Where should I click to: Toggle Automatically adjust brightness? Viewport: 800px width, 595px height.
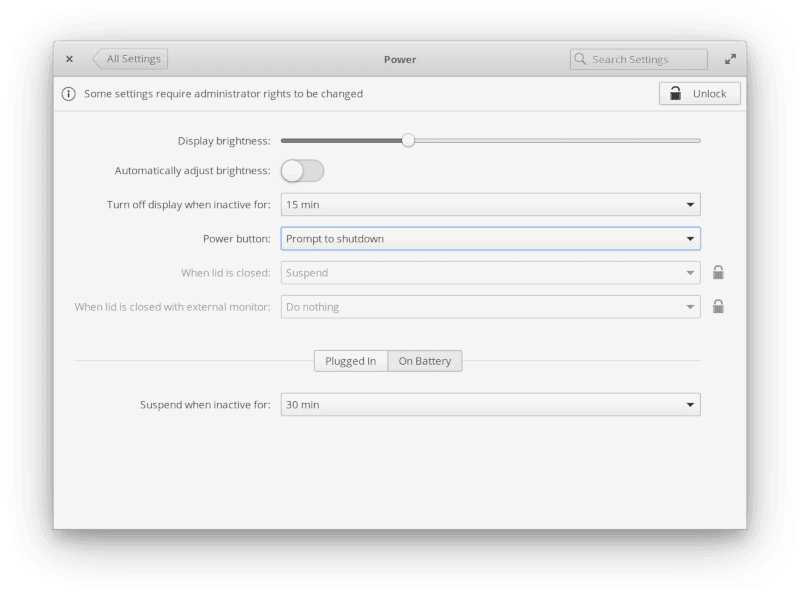click(x=302, y=171)
